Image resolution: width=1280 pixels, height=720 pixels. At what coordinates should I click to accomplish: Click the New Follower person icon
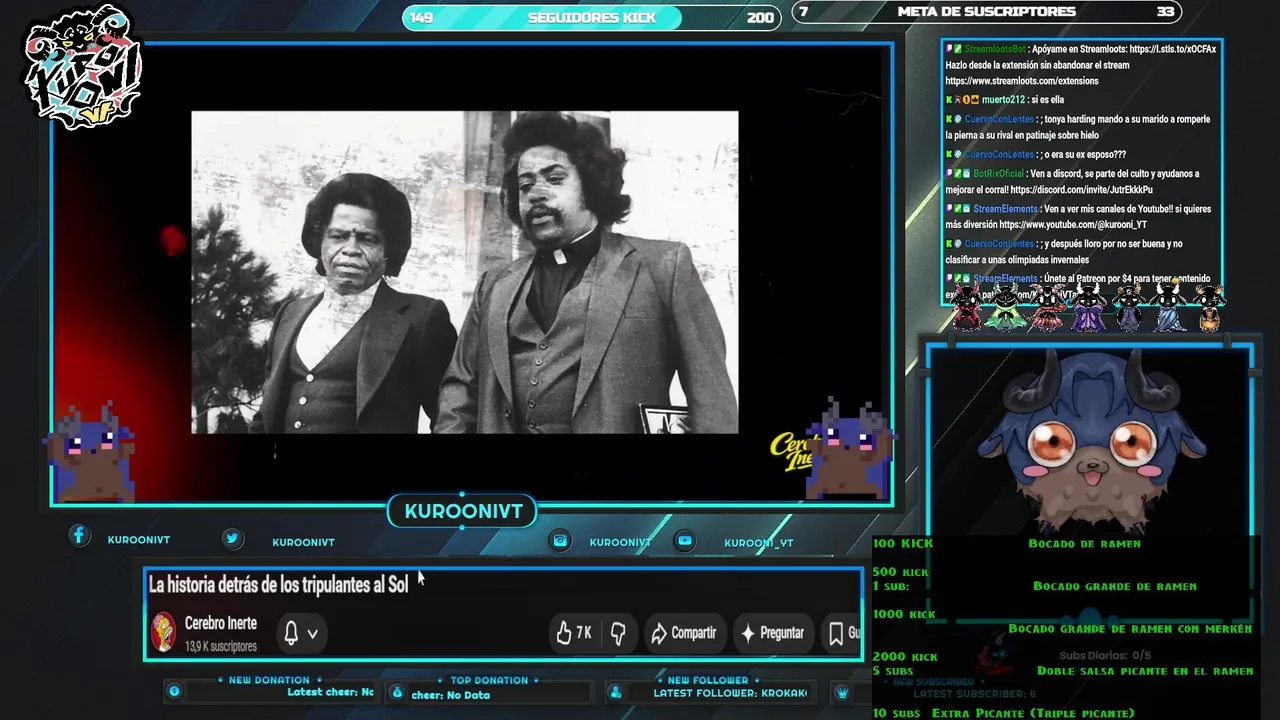[616, 691]
